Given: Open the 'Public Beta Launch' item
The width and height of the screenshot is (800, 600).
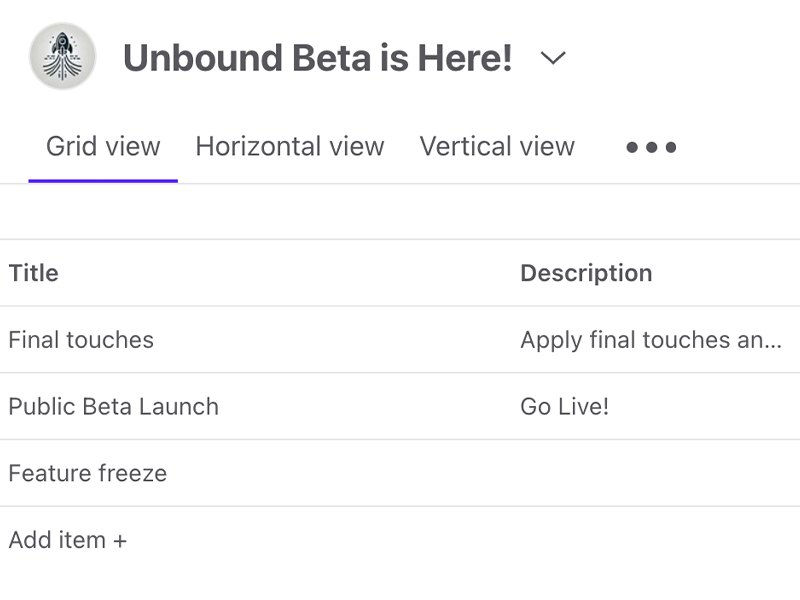Looking at the screenshot, I should coord(113,407).
